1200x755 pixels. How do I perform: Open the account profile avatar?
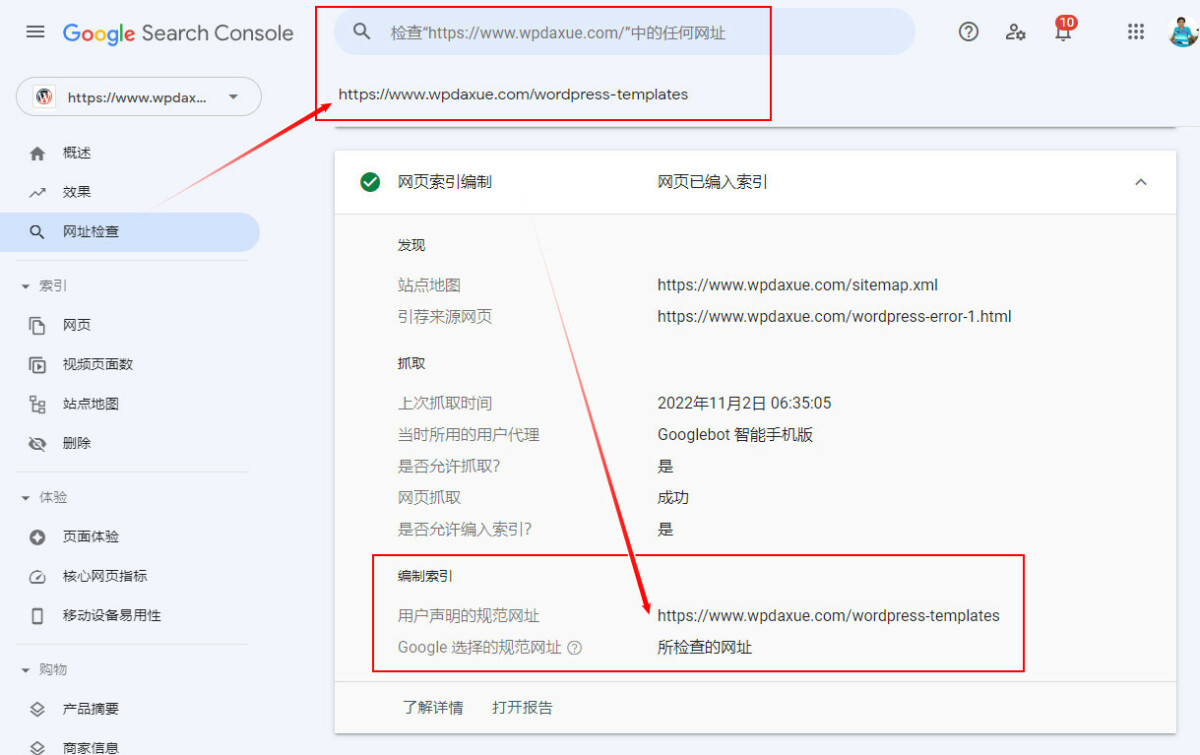[x=1182, y=31]
